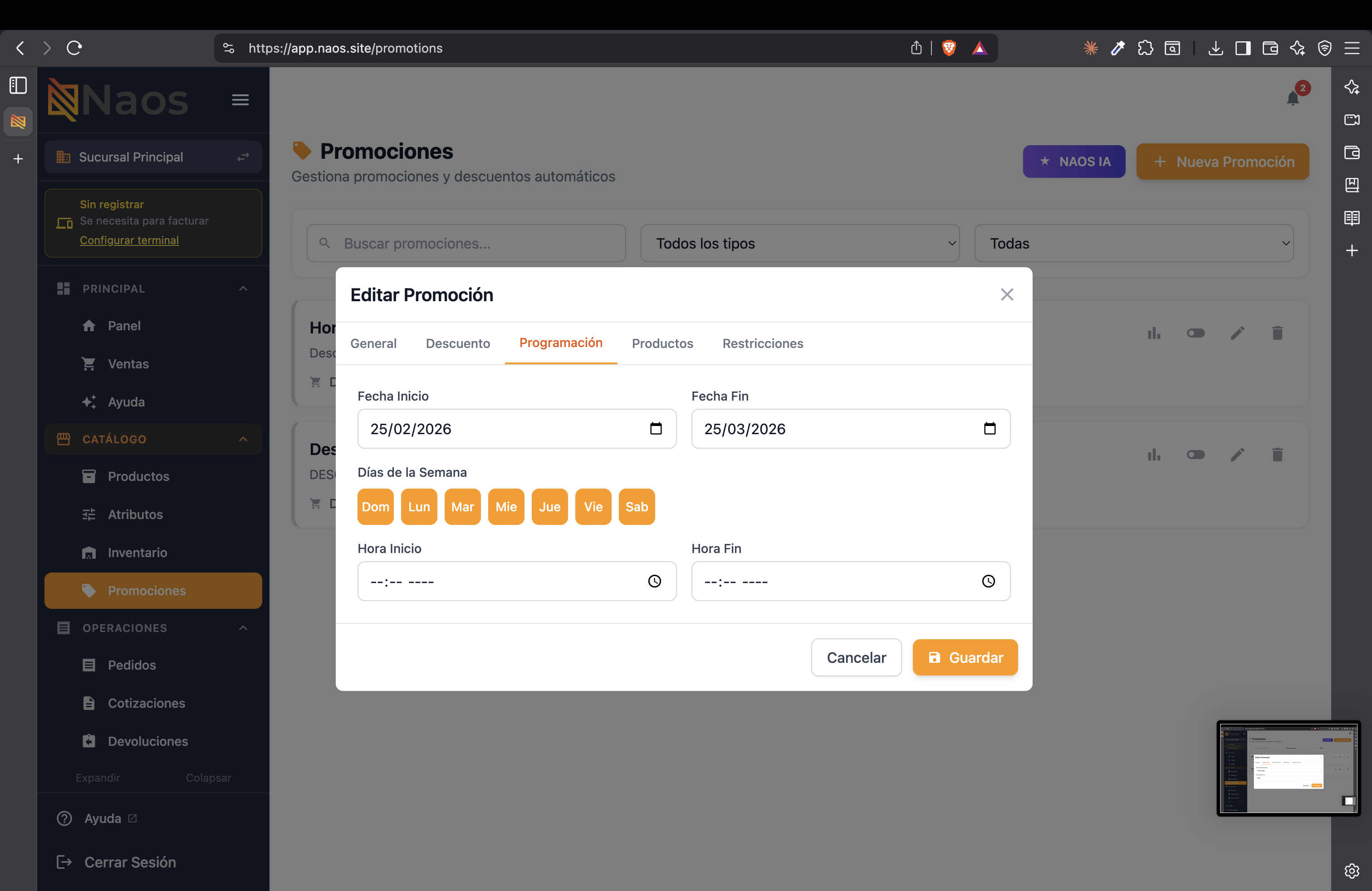Click the Nueva Promoción button

coord(1222,162)
